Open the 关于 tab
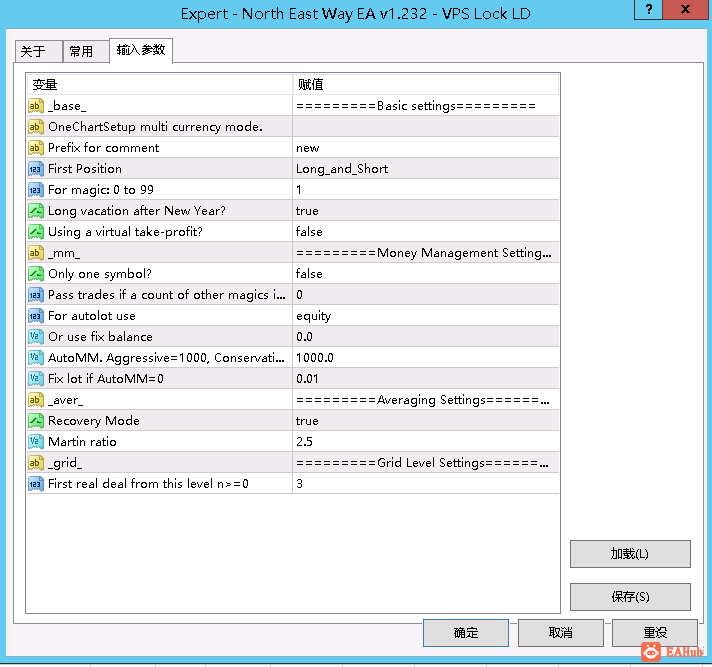This screenshot has width=712, height=667. coord(39,51)
